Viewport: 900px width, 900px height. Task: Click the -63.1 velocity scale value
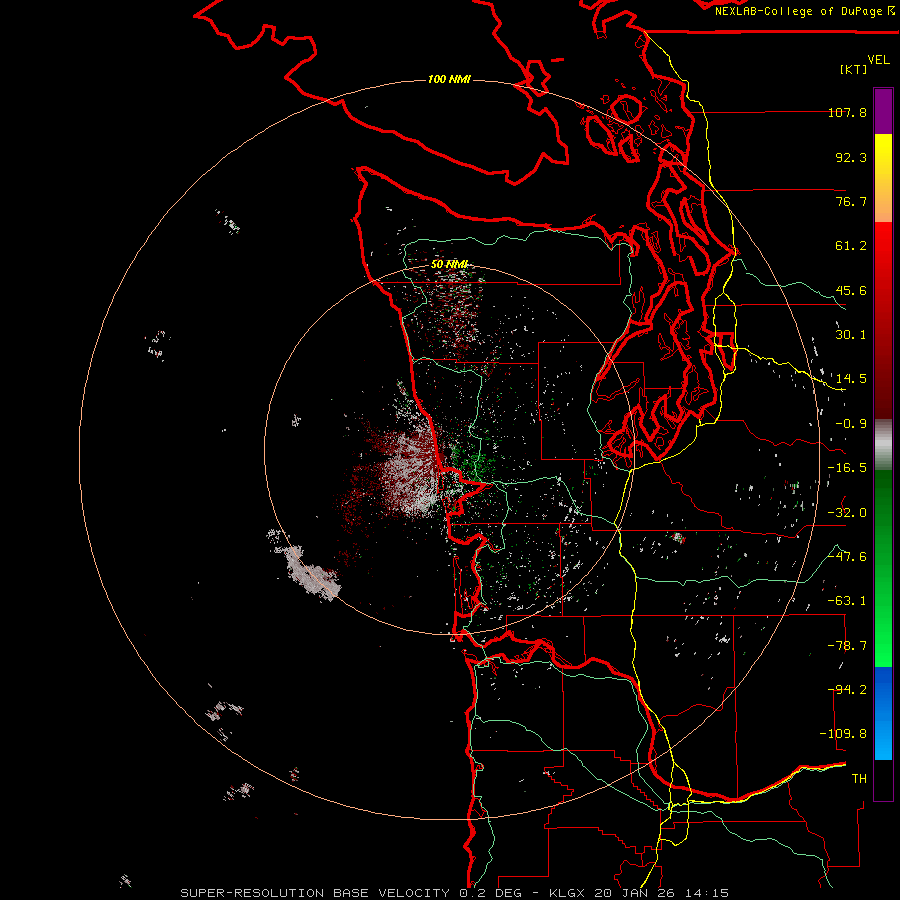pyautogui.click(x=847, y=601)
